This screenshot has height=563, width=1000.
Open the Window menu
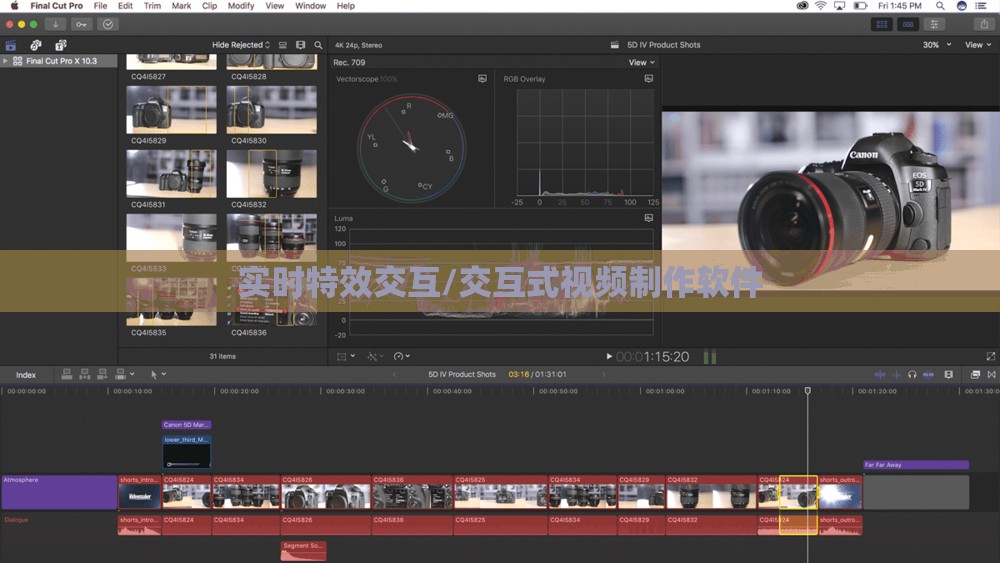(x=310, y=6)
